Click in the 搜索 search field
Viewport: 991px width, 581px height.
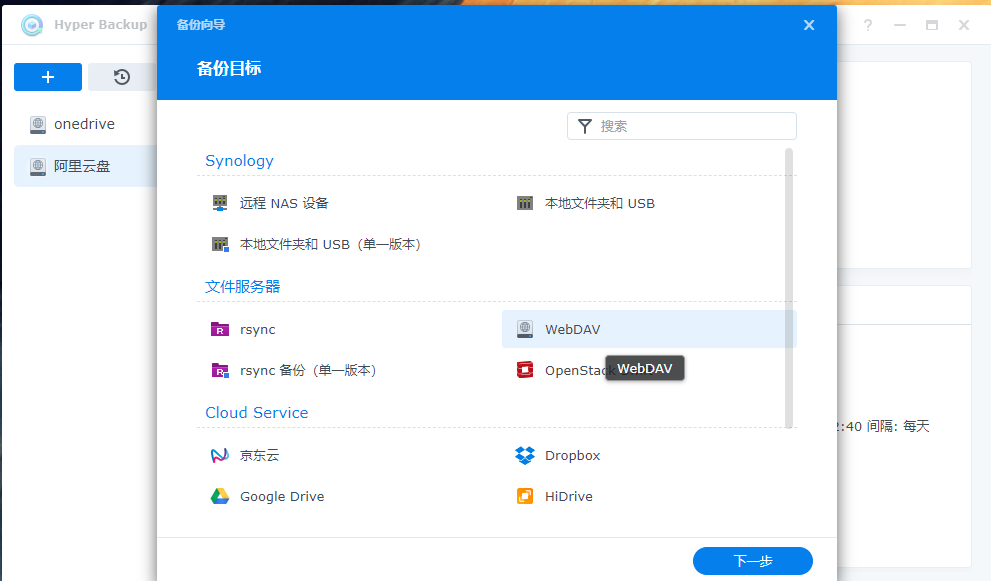tap(682, 126)
